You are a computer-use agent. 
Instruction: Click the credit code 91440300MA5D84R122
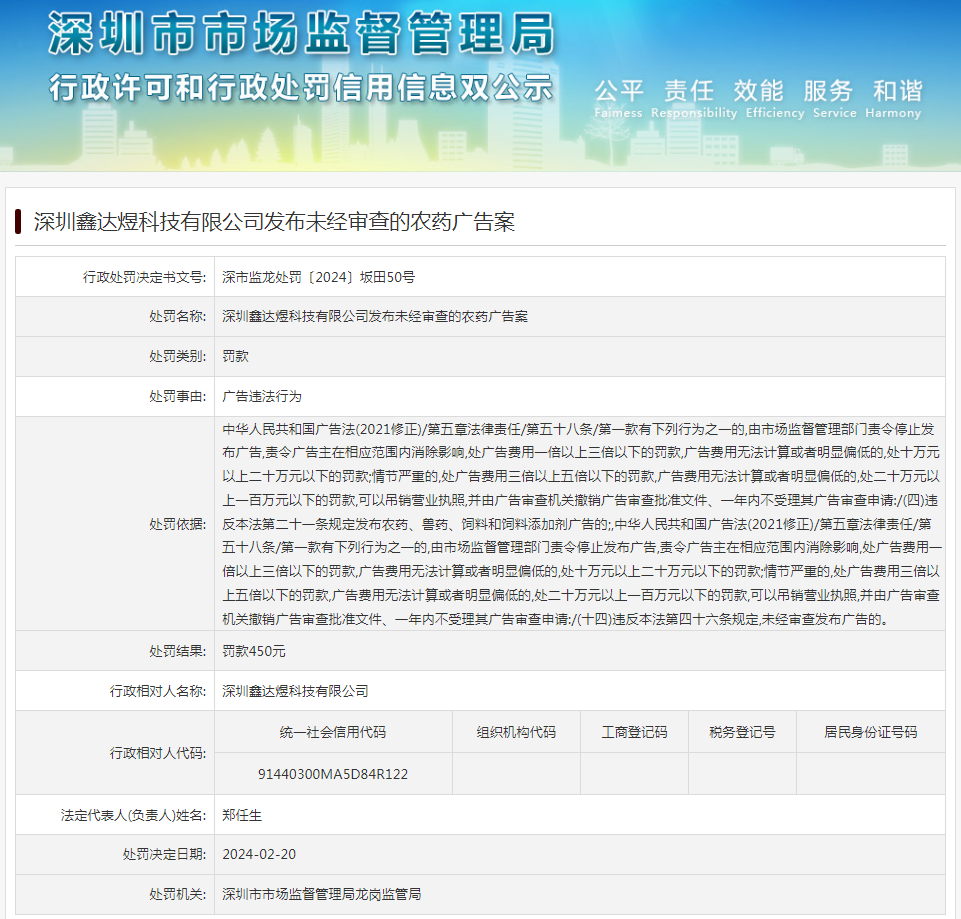point(333,774)
